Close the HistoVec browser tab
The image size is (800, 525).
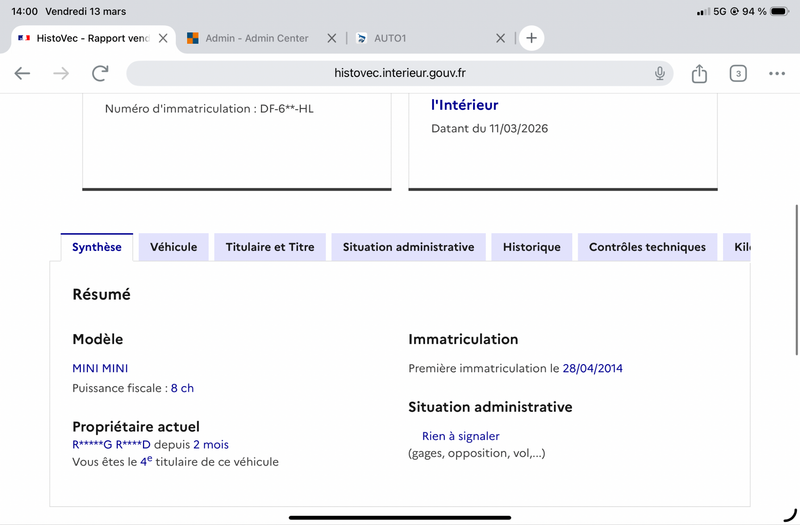point(163,38)
